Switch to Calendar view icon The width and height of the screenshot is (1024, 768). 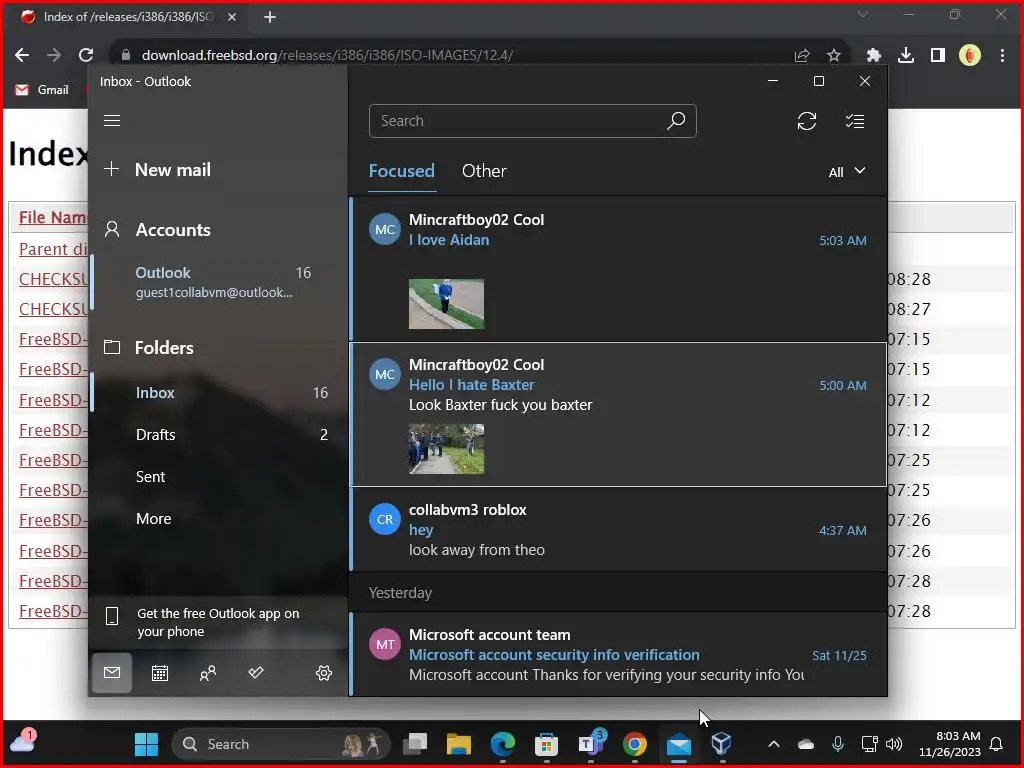click(x=160, y=673)
